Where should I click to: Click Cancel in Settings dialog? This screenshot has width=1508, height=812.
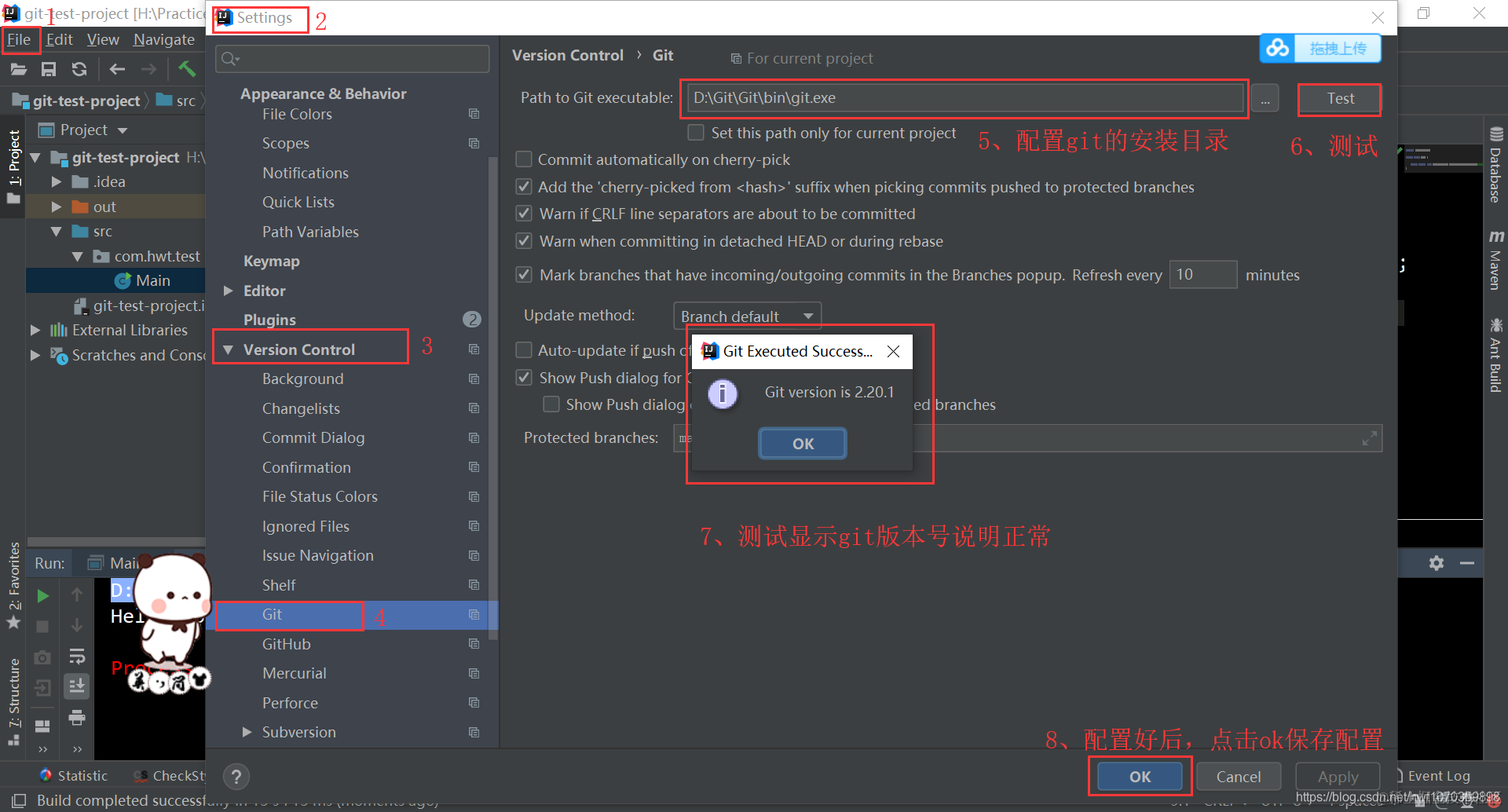point(1239,777)
